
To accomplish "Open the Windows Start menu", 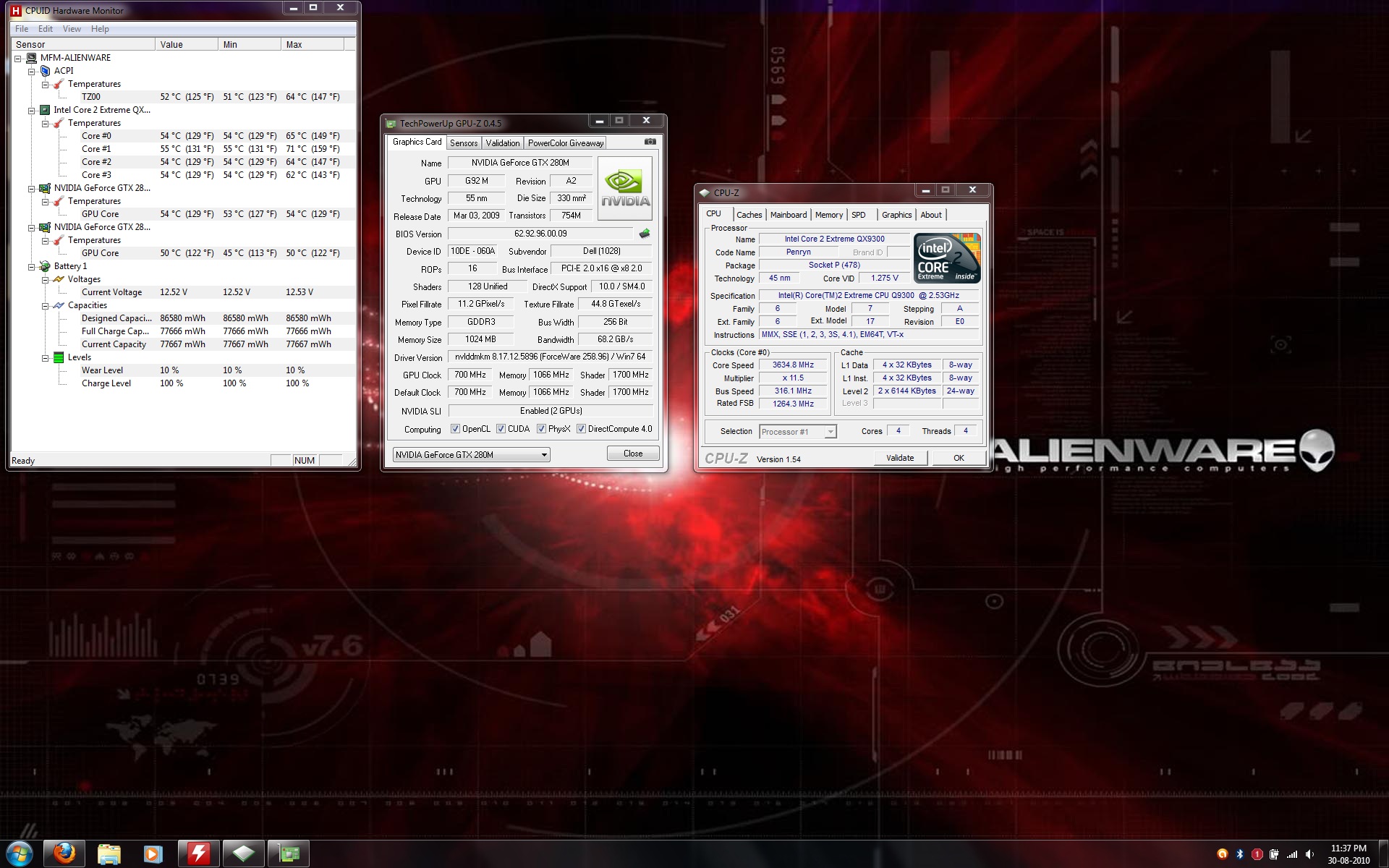I will [x=20, y=854].
